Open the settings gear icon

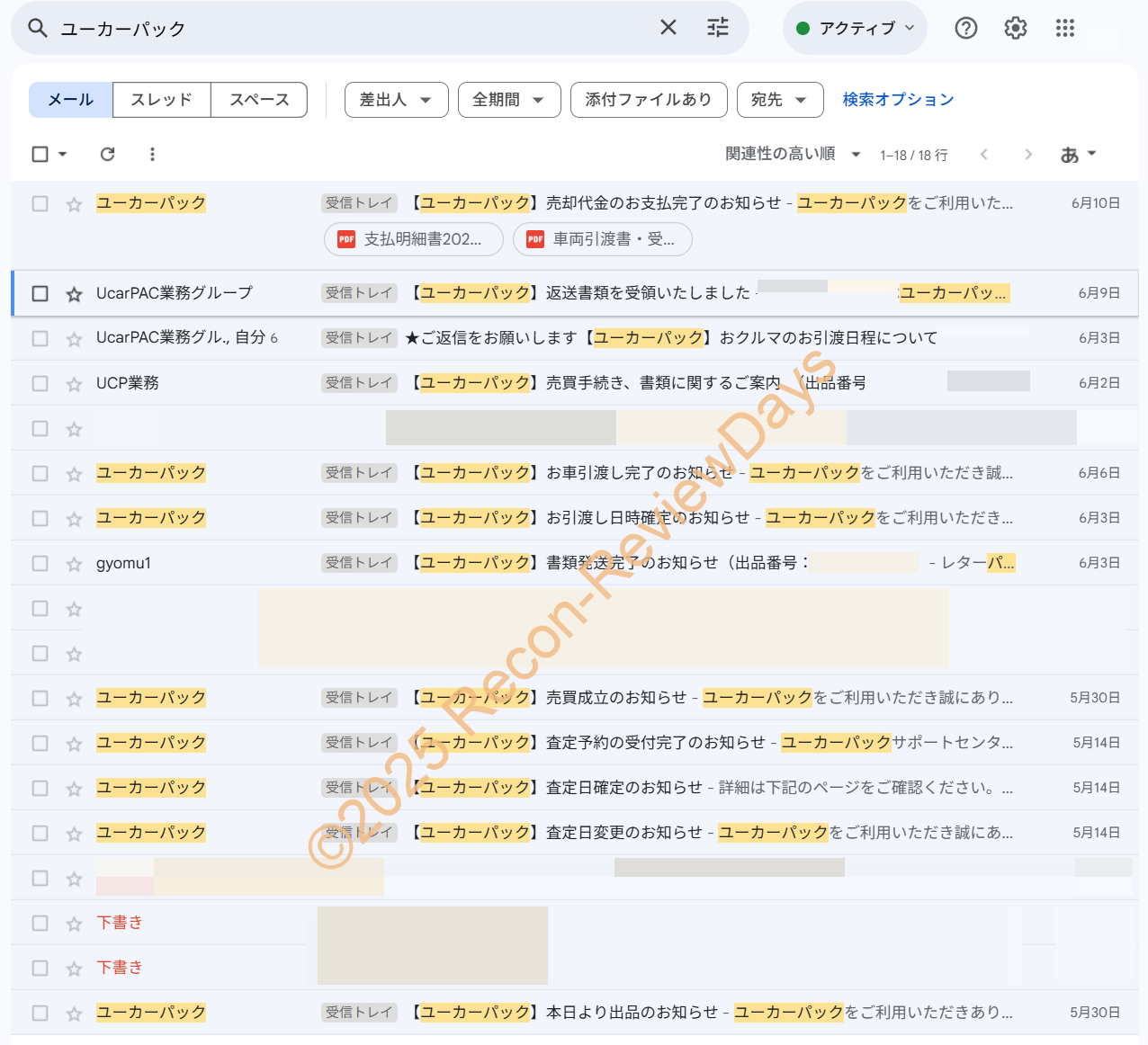click(1015, 29)
